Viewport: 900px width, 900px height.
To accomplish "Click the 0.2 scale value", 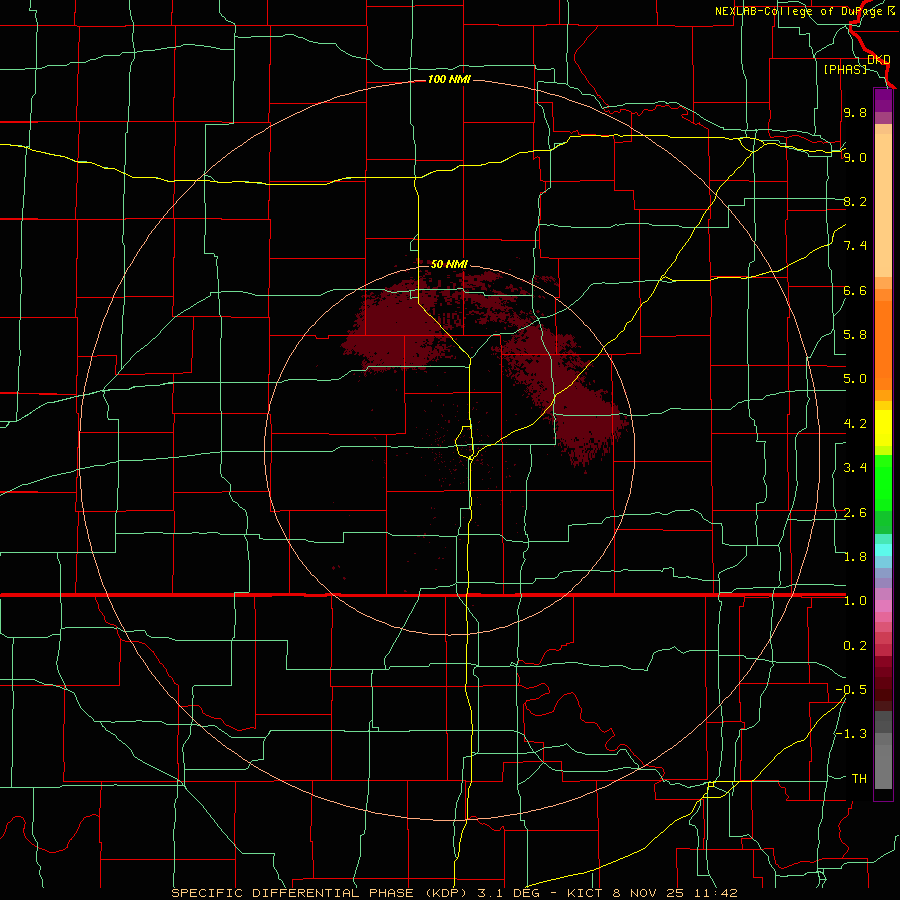I will (x=855, y=646).
